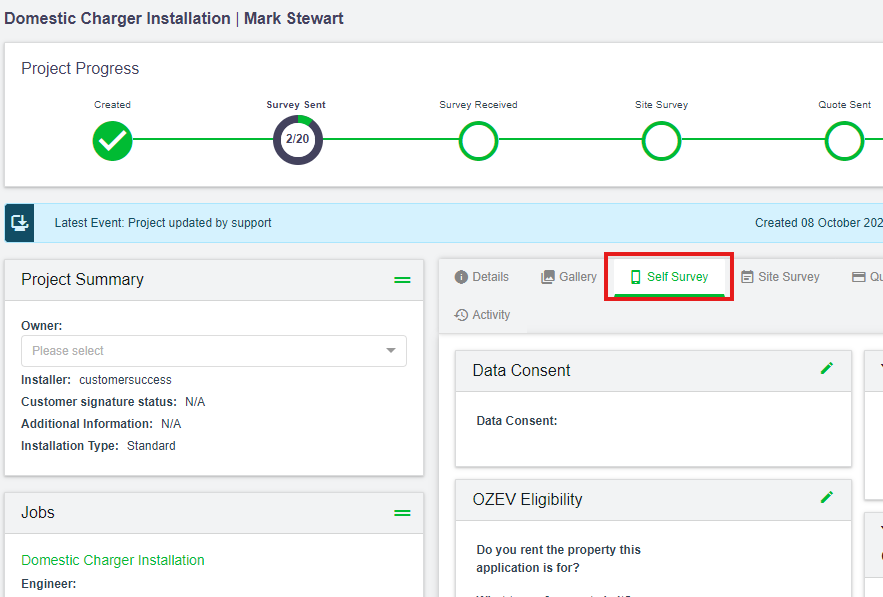Collapse the Project Summary panel

tap(402, 280)
